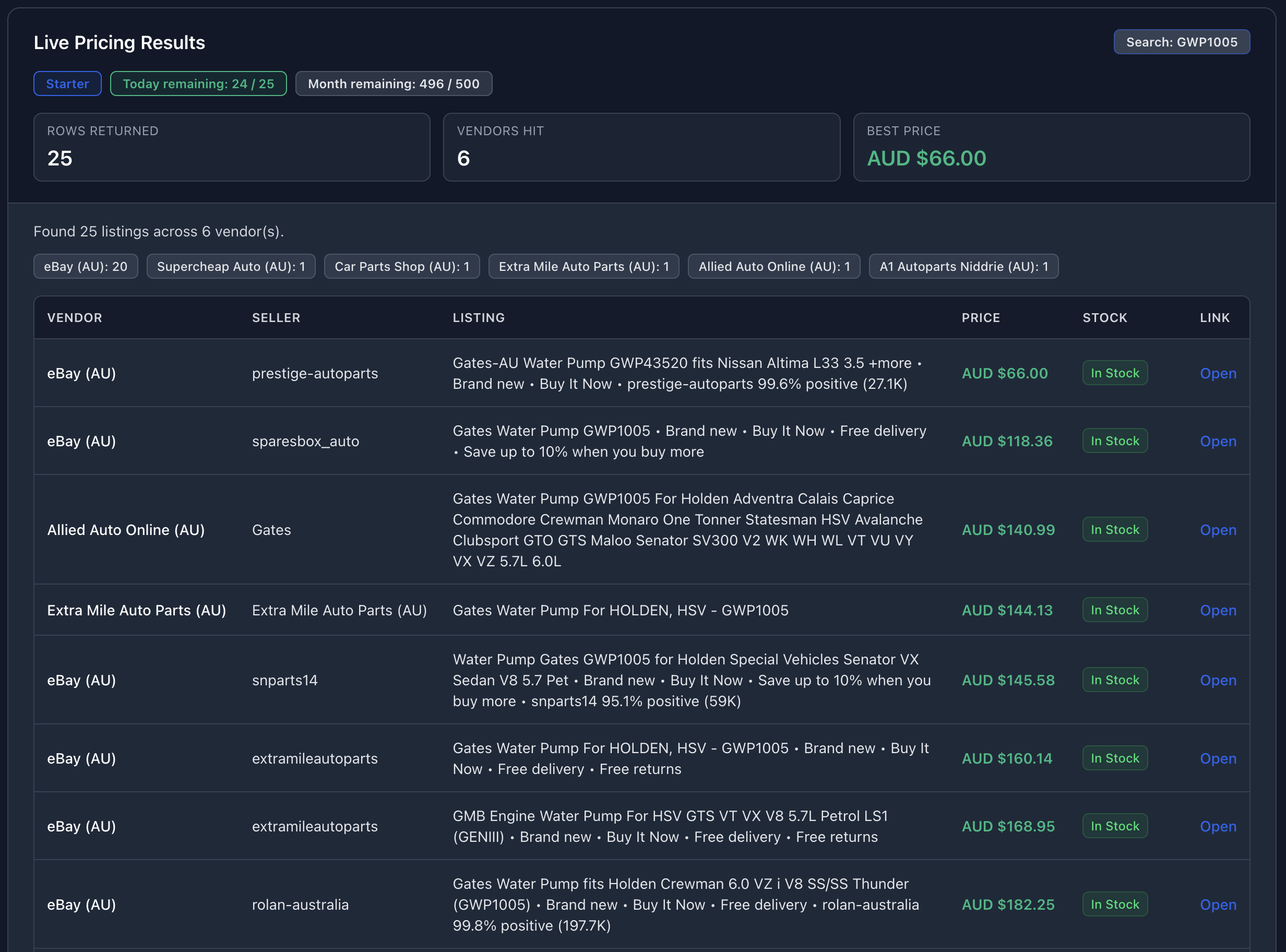Viewport: 1286px width, 952px height.
Task: Click the Starter plan badge
Action: click(x=67, y=84)
